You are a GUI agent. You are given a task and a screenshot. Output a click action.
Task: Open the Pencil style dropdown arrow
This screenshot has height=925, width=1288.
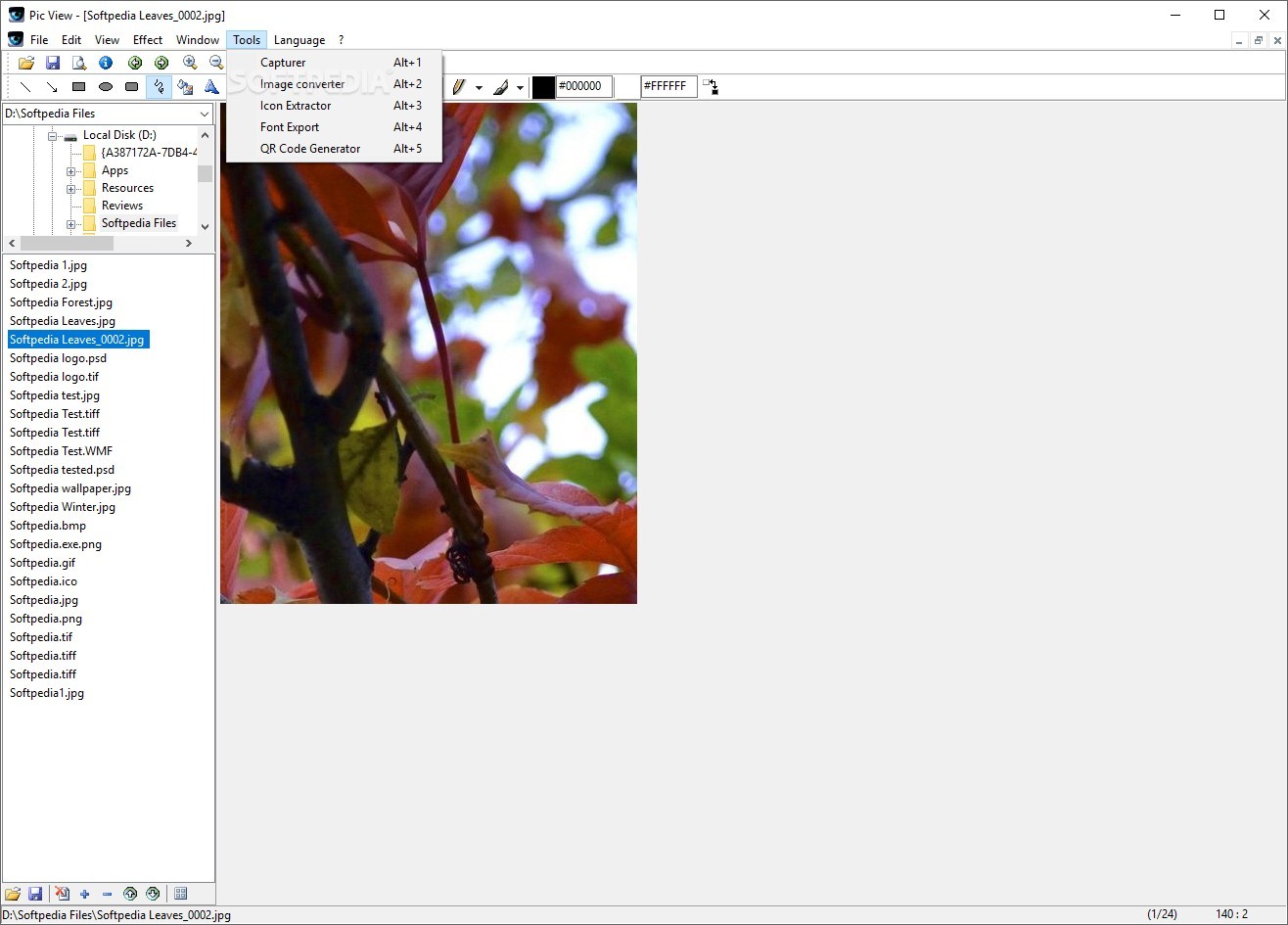(x=479, y=88)
